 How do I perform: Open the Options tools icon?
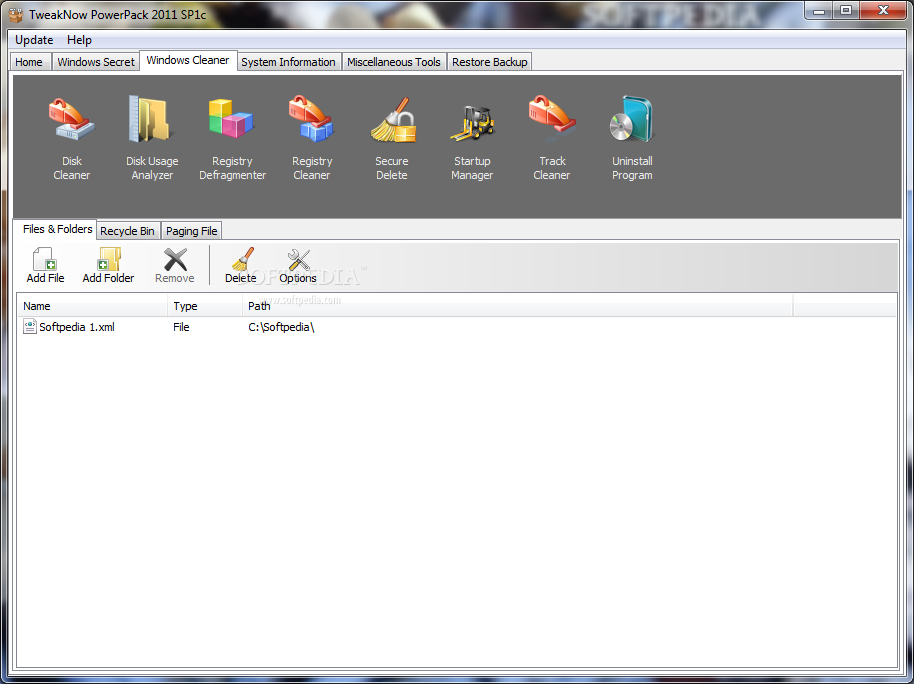[x=298, y=259]
